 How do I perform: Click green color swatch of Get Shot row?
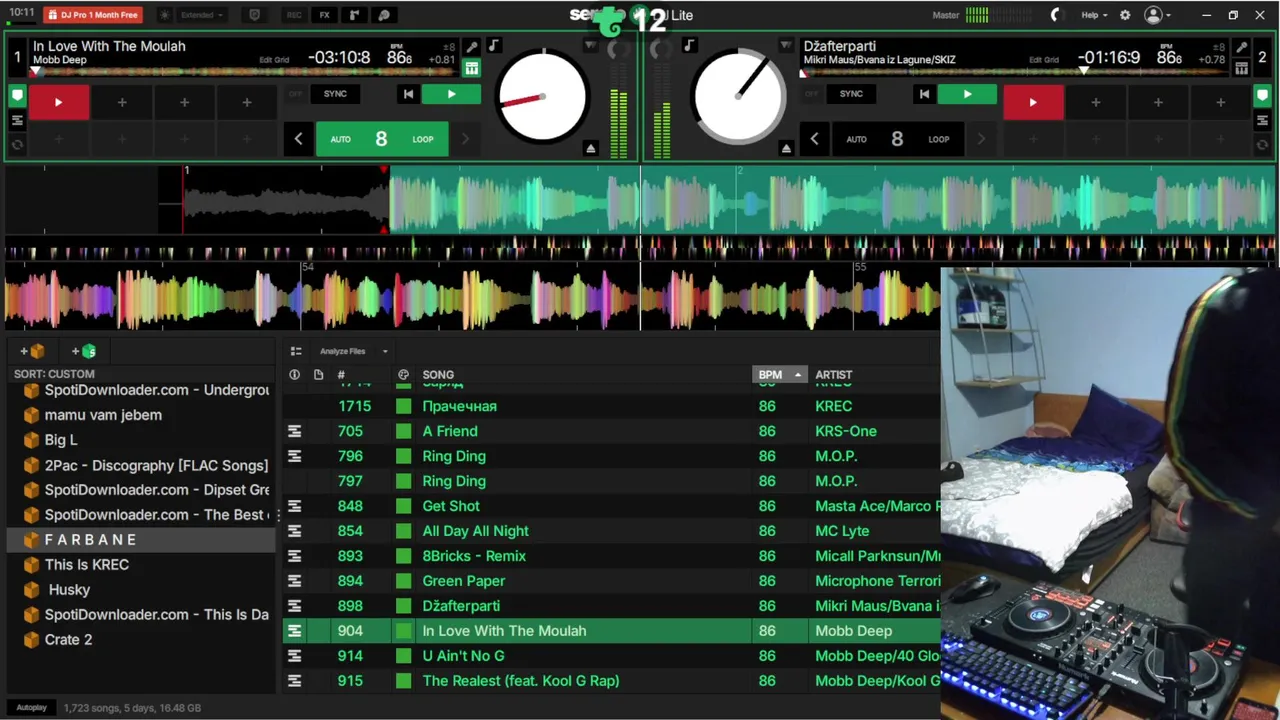pos(403,506)
